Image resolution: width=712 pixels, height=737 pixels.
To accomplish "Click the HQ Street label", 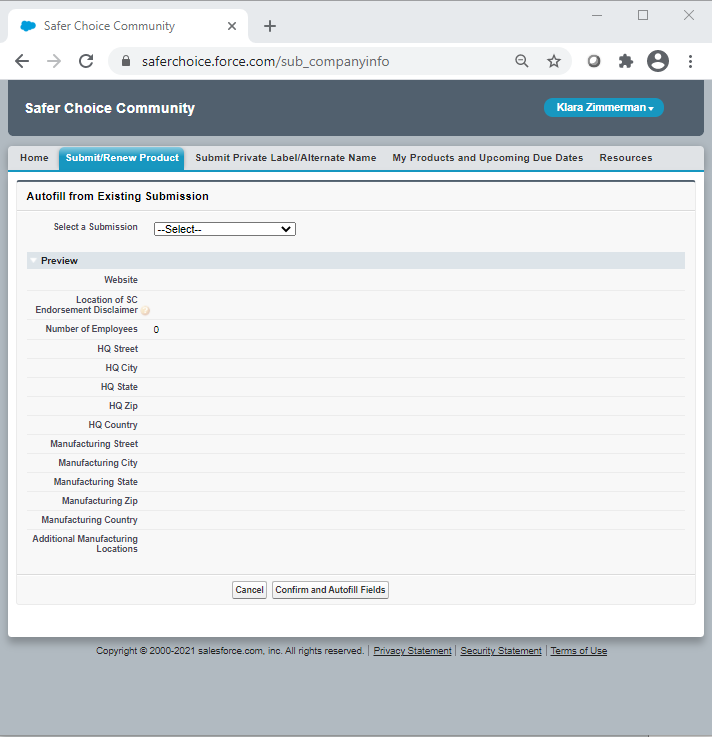I will click(x=117, y=349).
